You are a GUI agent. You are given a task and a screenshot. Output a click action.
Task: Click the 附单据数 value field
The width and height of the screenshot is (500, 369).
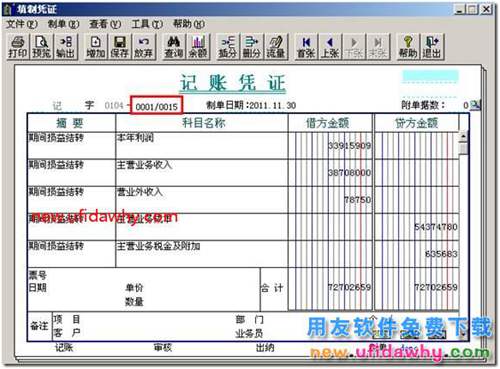coord(466,105)
